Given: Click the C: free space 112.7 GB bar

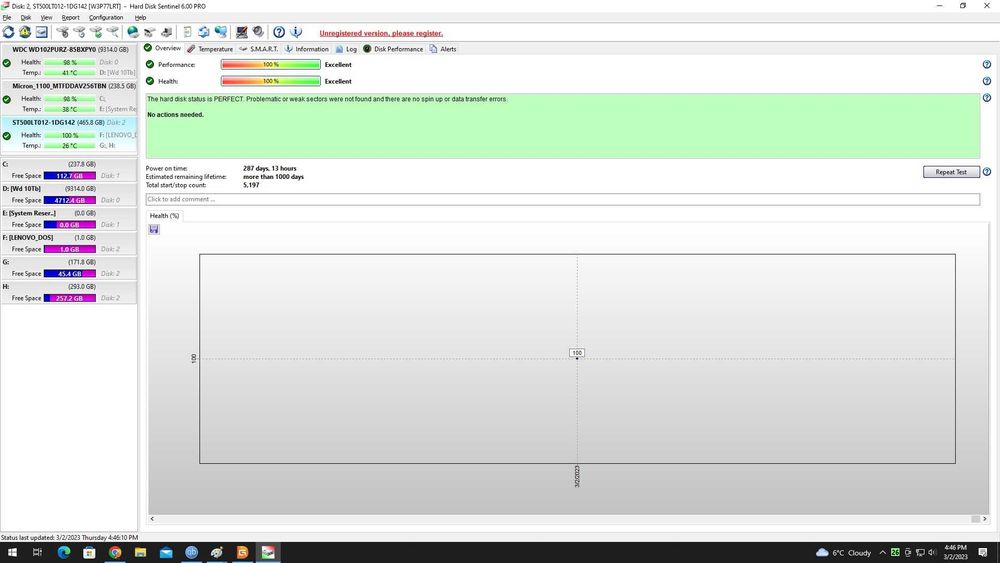Looking at the screenshot, I should (70, 176).
